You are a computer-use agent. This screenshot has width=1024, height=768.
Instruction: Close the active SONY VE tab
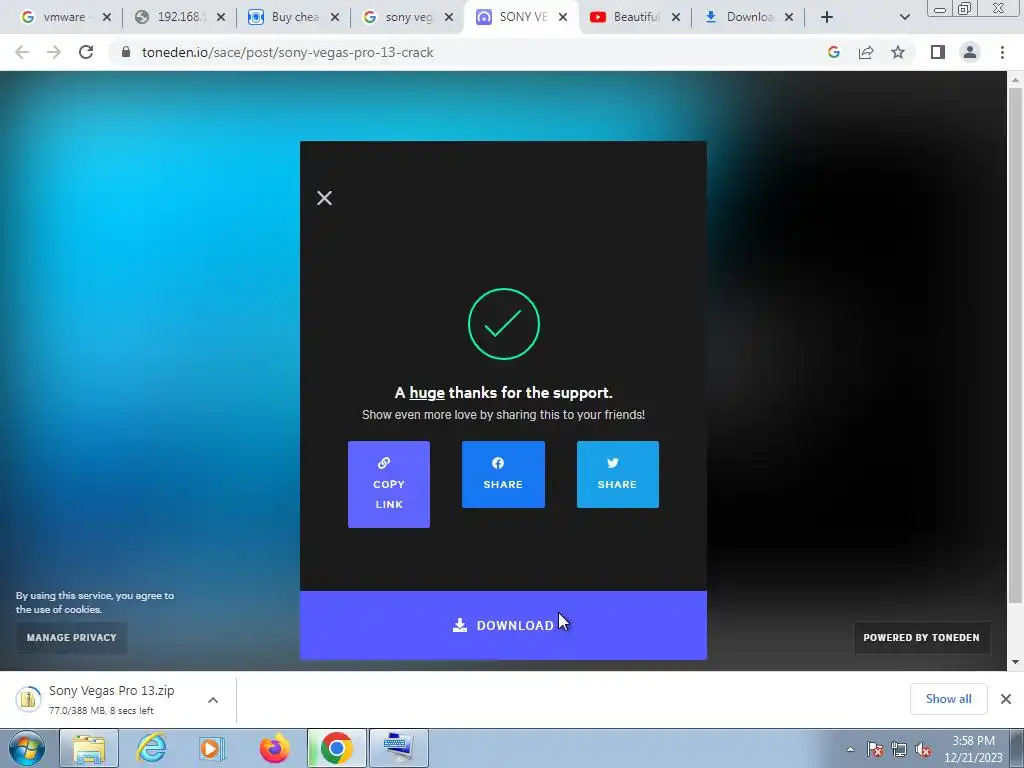(563, 18)
